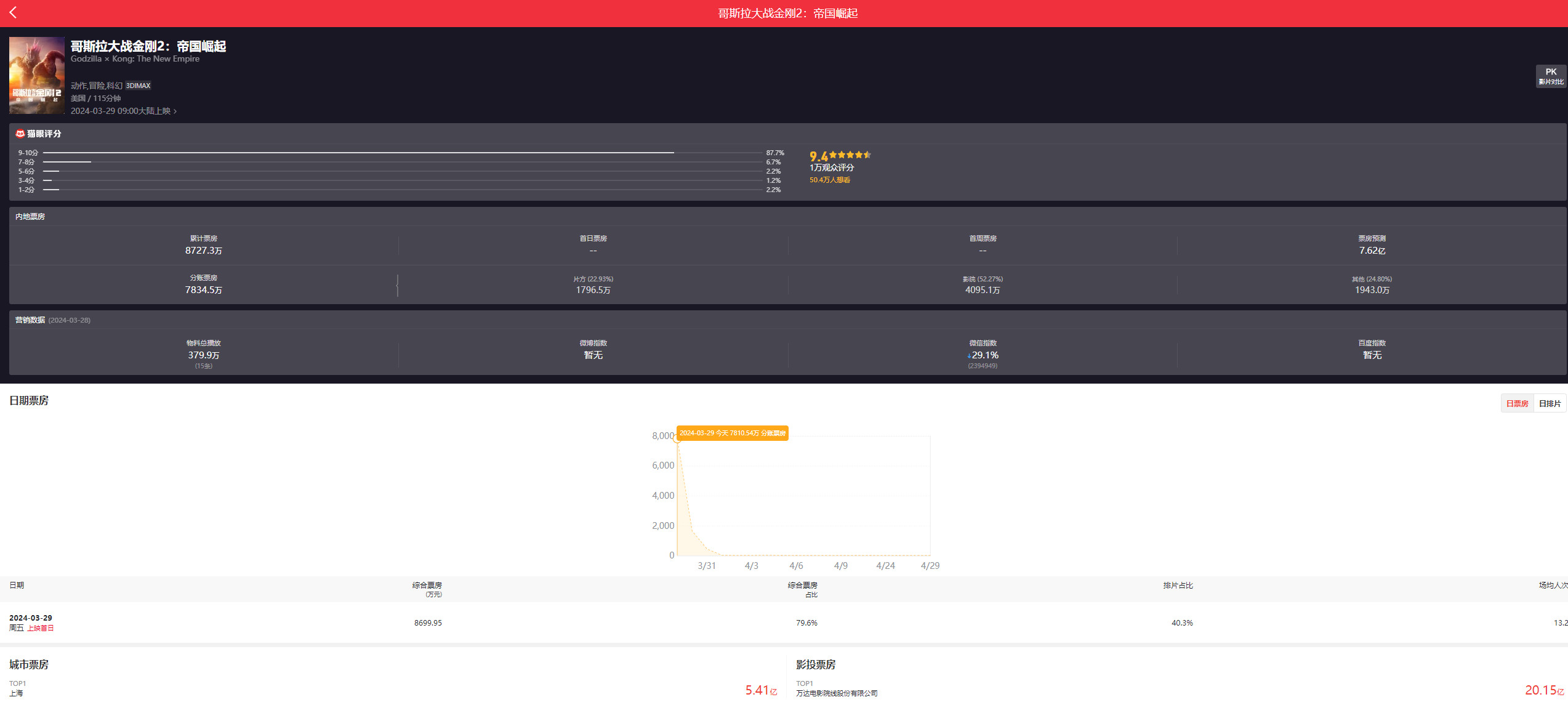Click the 4/6 date on chart axis

pos(796,566)
